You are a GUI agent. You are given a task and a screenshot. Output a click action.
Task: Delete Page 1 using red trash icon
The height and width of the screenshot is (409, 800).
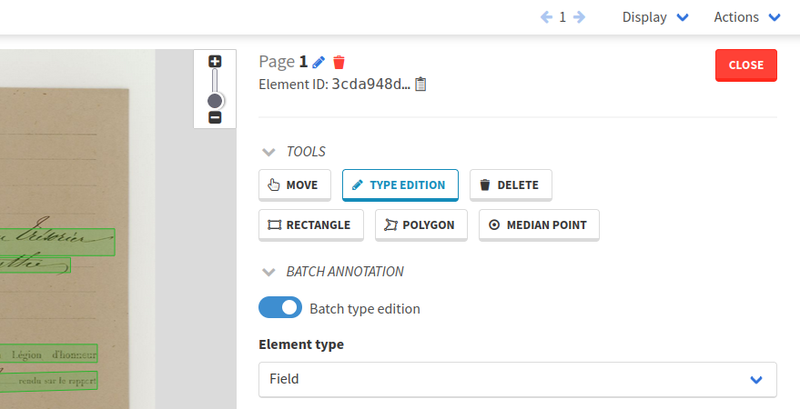(x=339, y=62)
